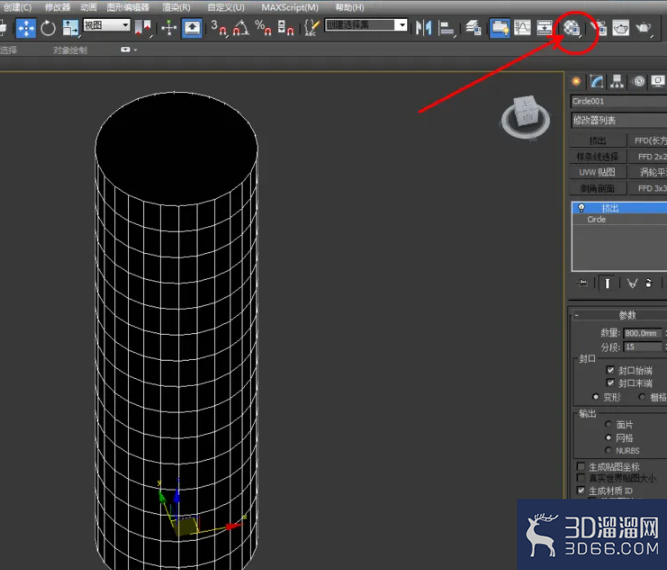Image resolution: width=667 pixels, height=570 pixels.
Task: Open the 帮助(H) menu
Action: [x=350, y=7]
